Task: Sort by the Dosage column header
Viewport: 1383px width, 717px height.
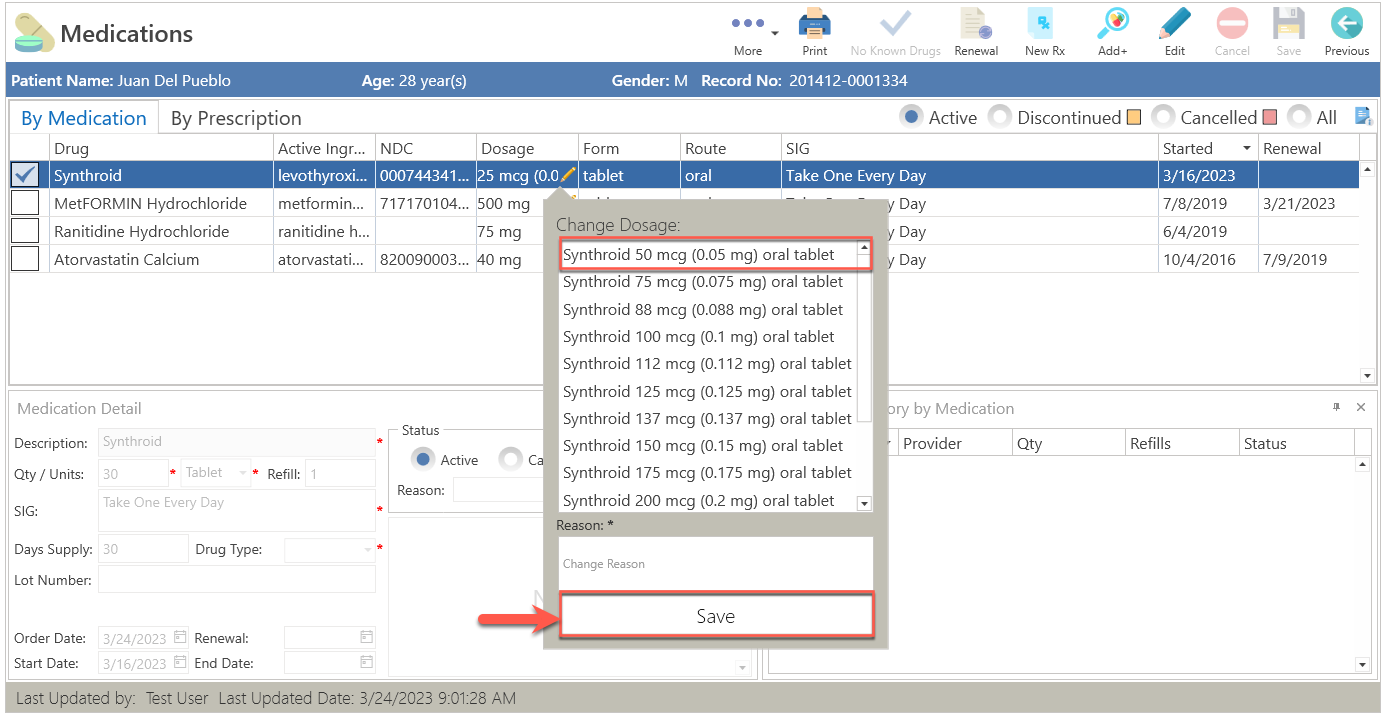Action: tap(527, 148)
